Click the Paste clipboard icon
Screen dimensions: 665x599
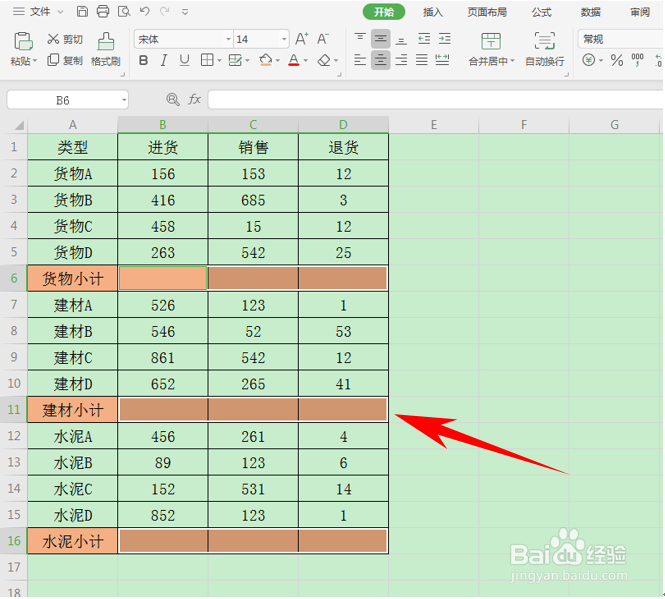tap(23, 41)
